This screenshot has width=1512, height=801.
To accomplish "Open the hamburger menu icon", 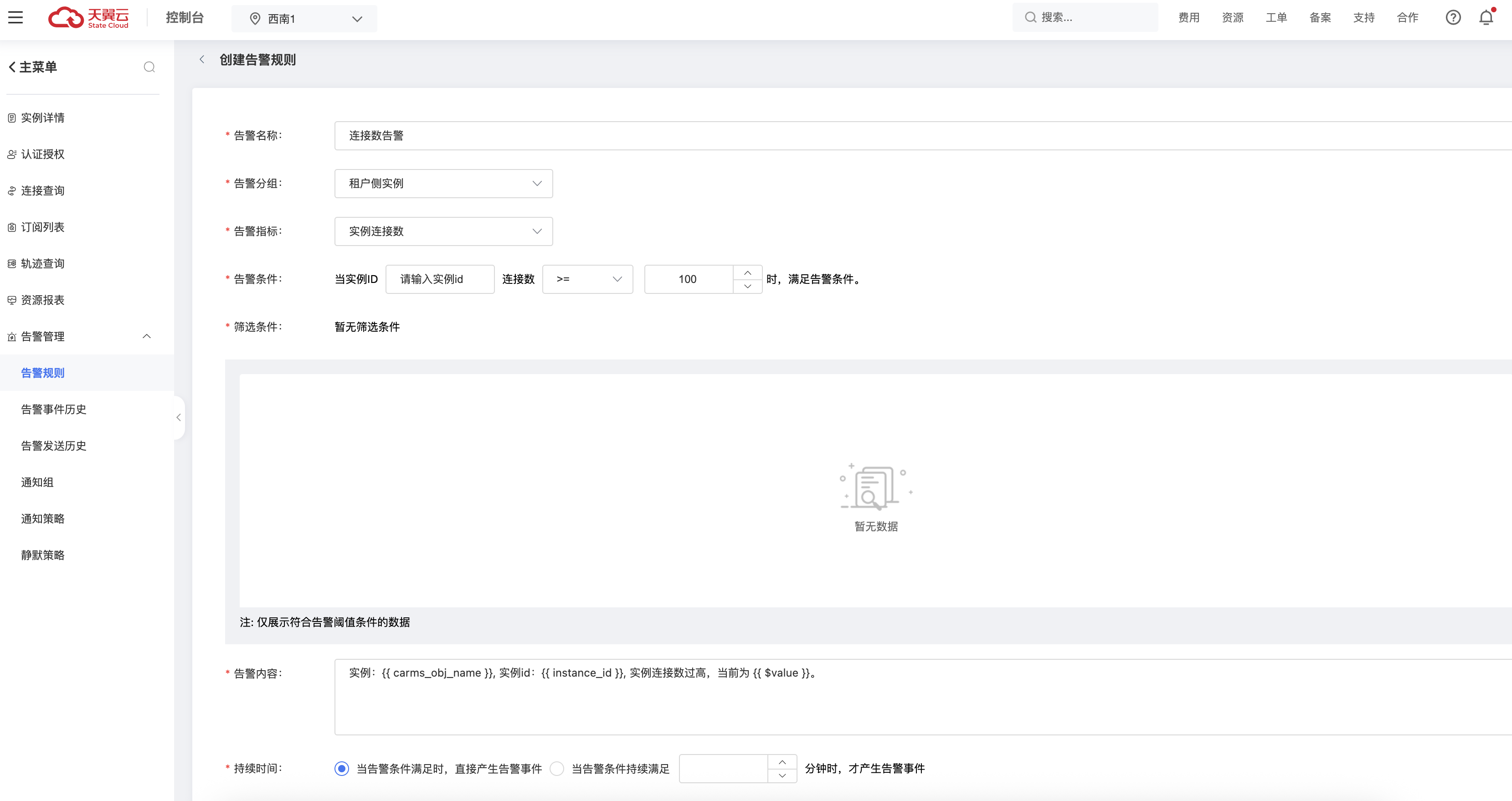I will pyautogui.click(x=16, y=18).
